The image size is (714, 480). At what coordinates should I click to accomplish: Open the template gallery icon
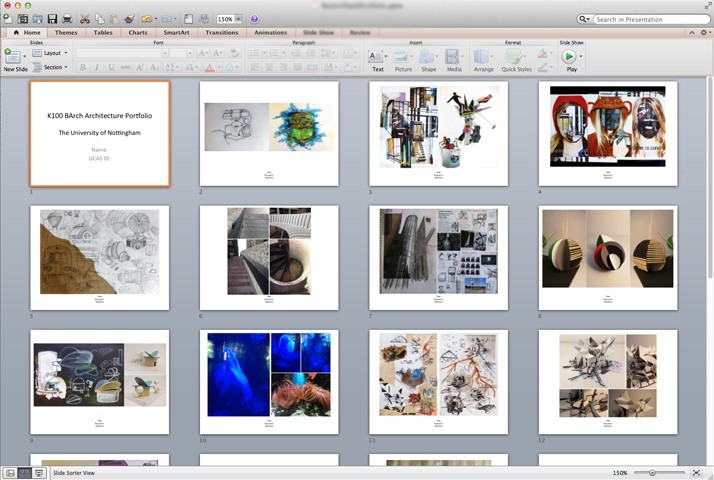pos(23,19)
